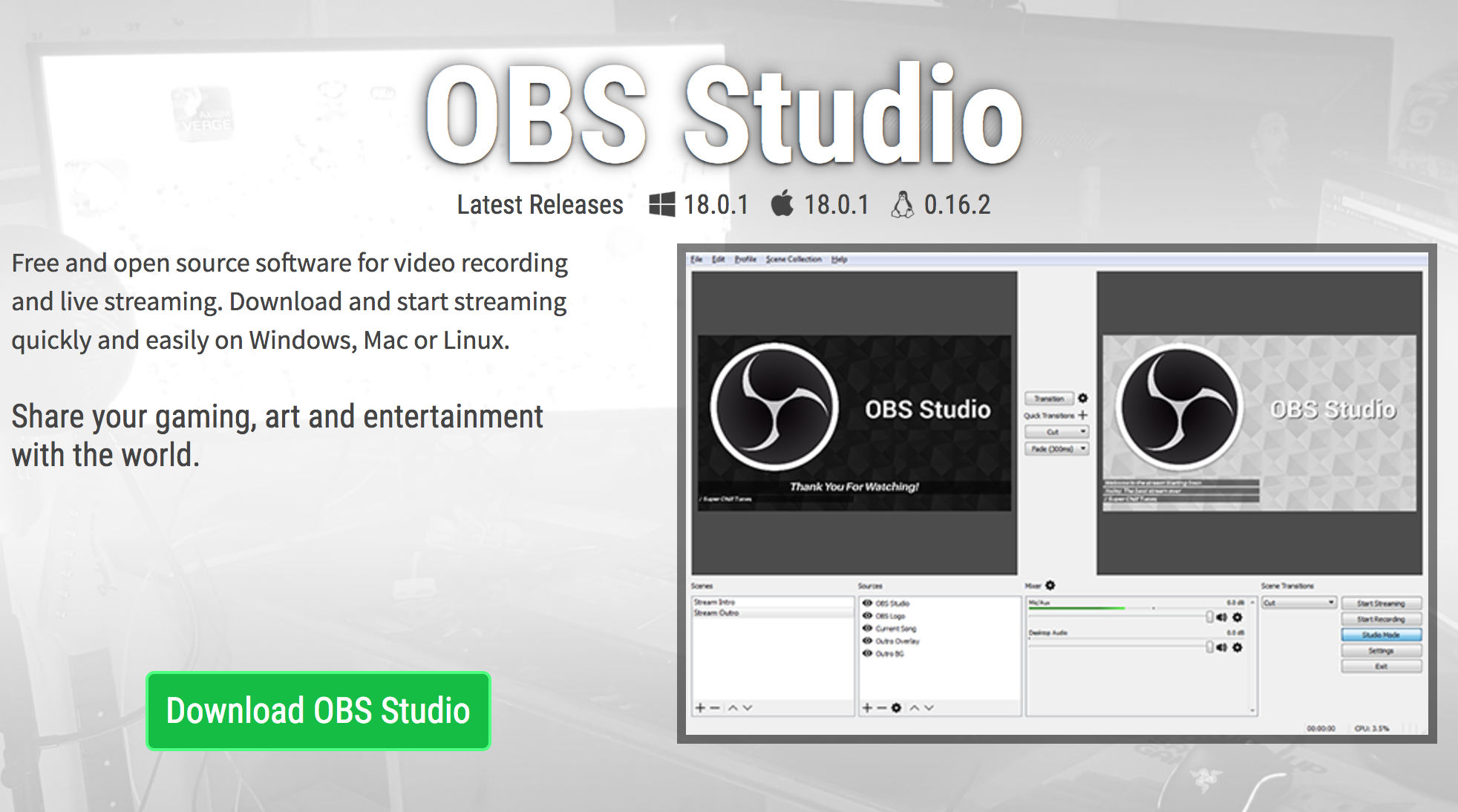Image resolution: width=1458 pixels, height=812 pixels.
Task: Select the Stream Intro scene
Action: tap(772, 602)
